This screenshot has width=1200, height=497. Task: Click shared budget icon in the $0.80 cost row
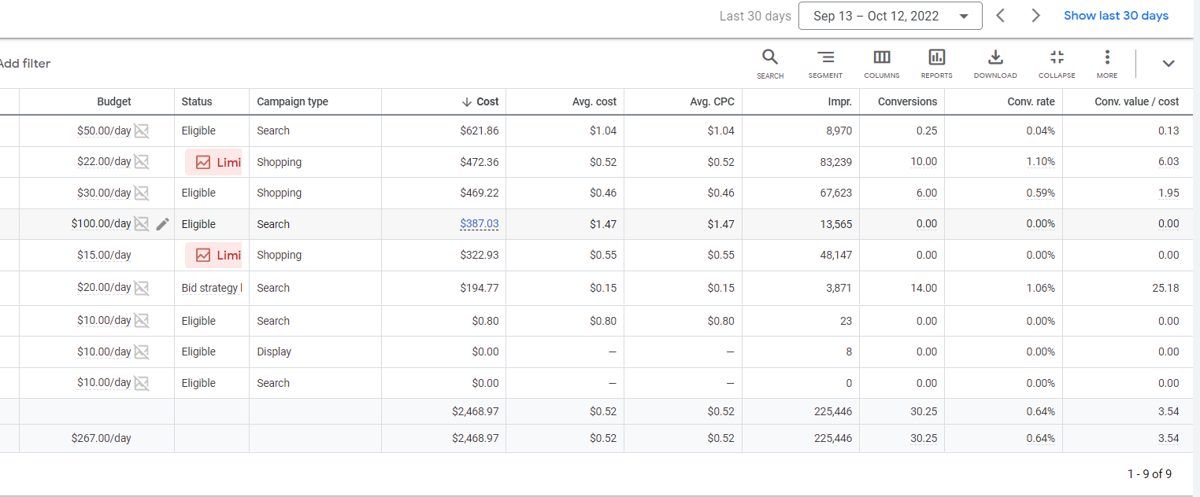click(142, 321)
